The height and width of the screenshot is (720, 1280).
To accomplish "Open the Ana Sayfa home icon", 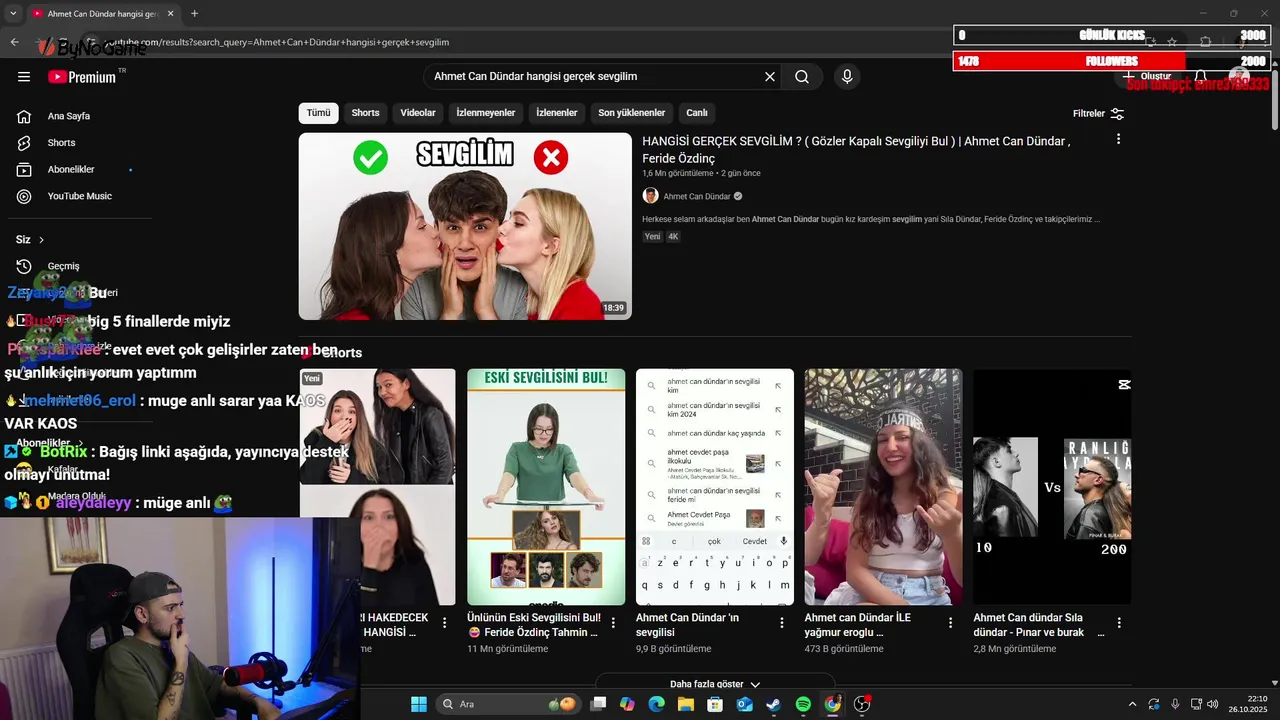I will (x=24, y=116).
